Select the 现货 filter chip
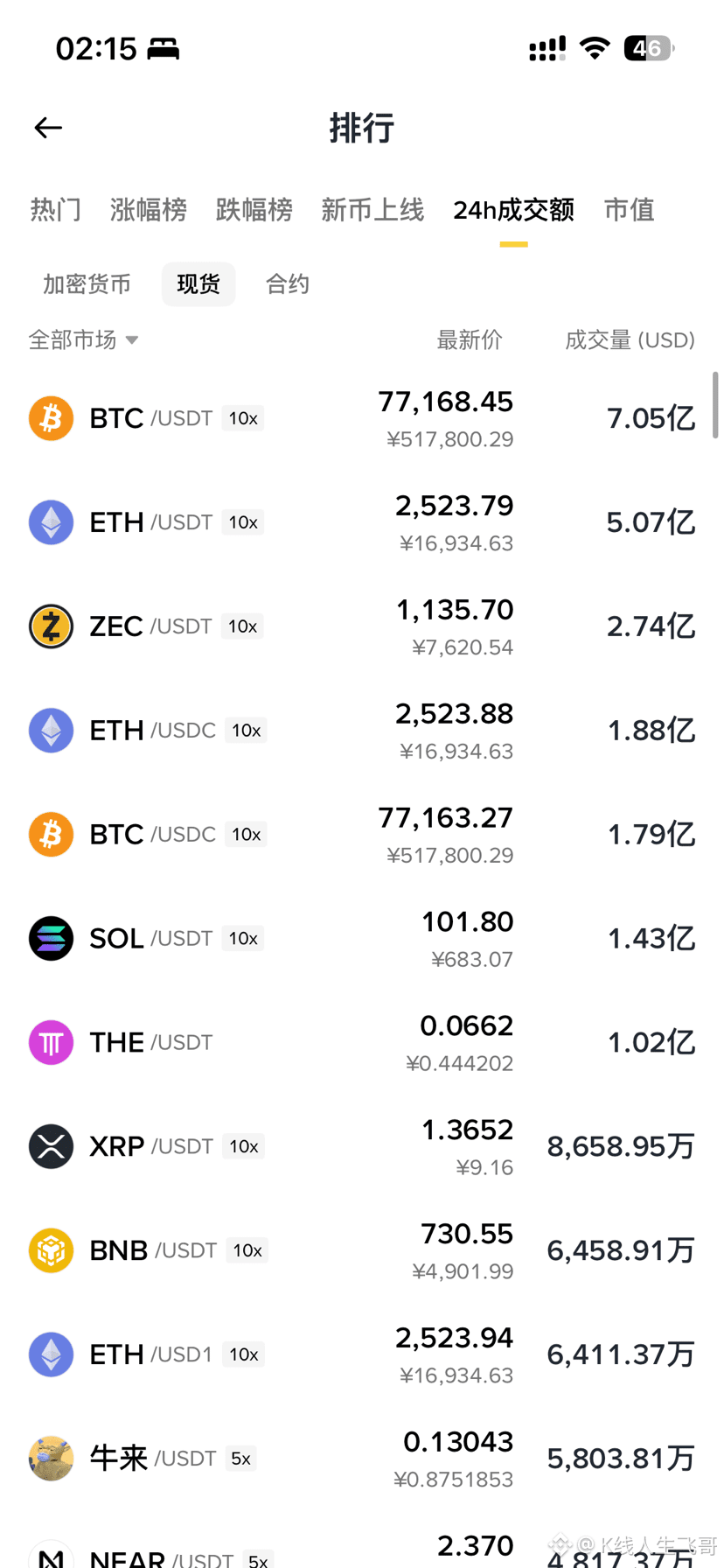The width and height of the screenshot is (724, 1568). click(x=198, y=284)
